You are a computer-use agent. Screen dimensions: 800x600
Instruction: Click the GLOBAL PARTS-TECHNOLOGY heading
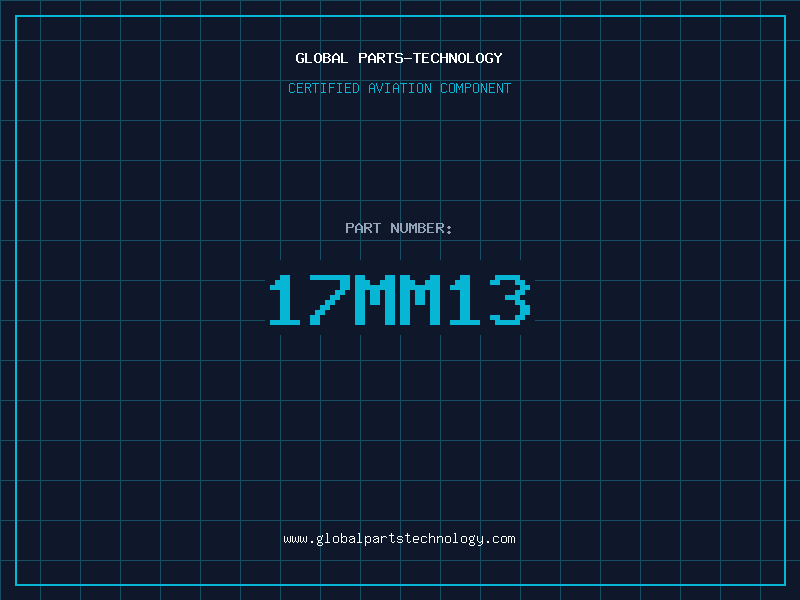point(399,58)
